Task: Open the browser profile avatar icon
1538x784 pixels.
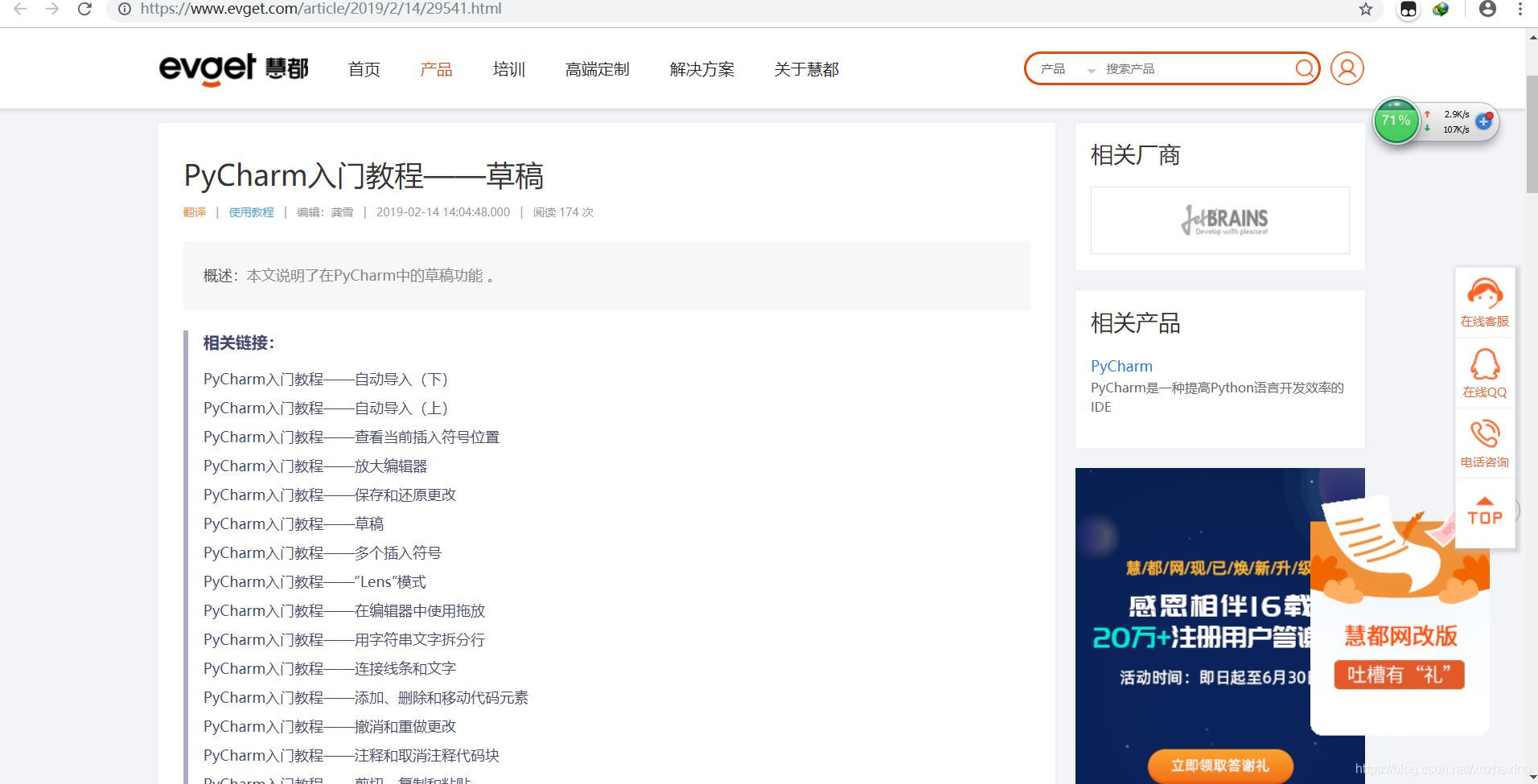Action: [1487, 9]
